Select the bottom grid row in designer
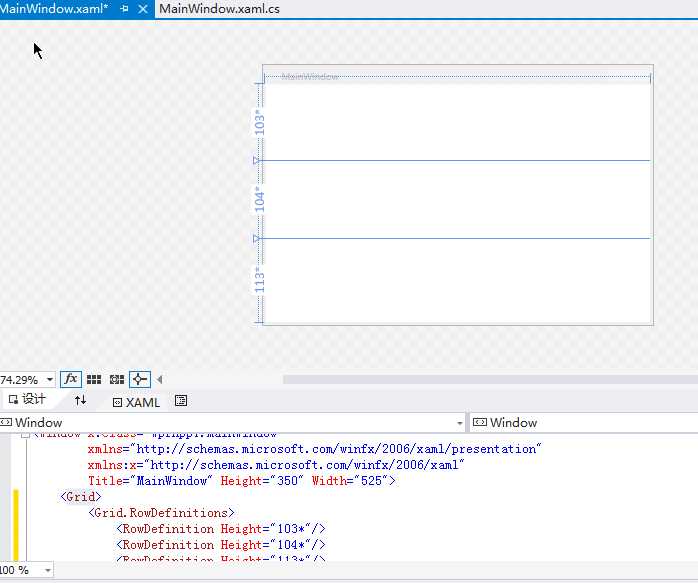The width and height of the screenshot is (698, 583). (x=457, y=281)
